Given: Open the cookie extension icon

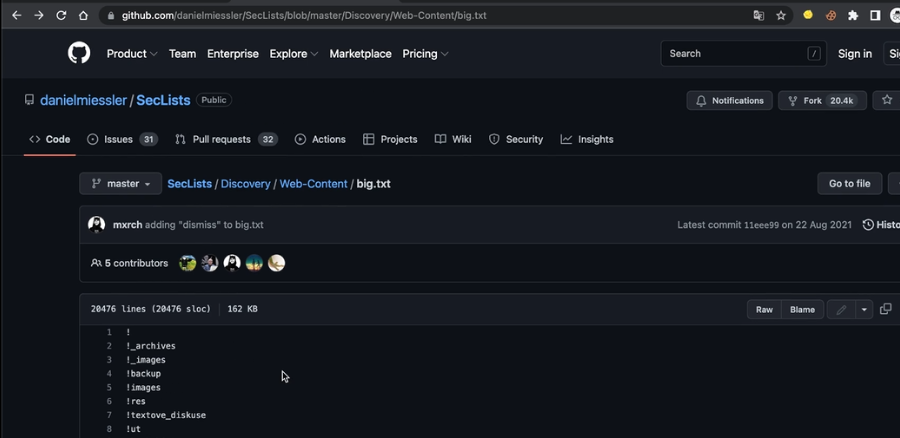Looking at the screenshot, I should [x=831, y=15].
